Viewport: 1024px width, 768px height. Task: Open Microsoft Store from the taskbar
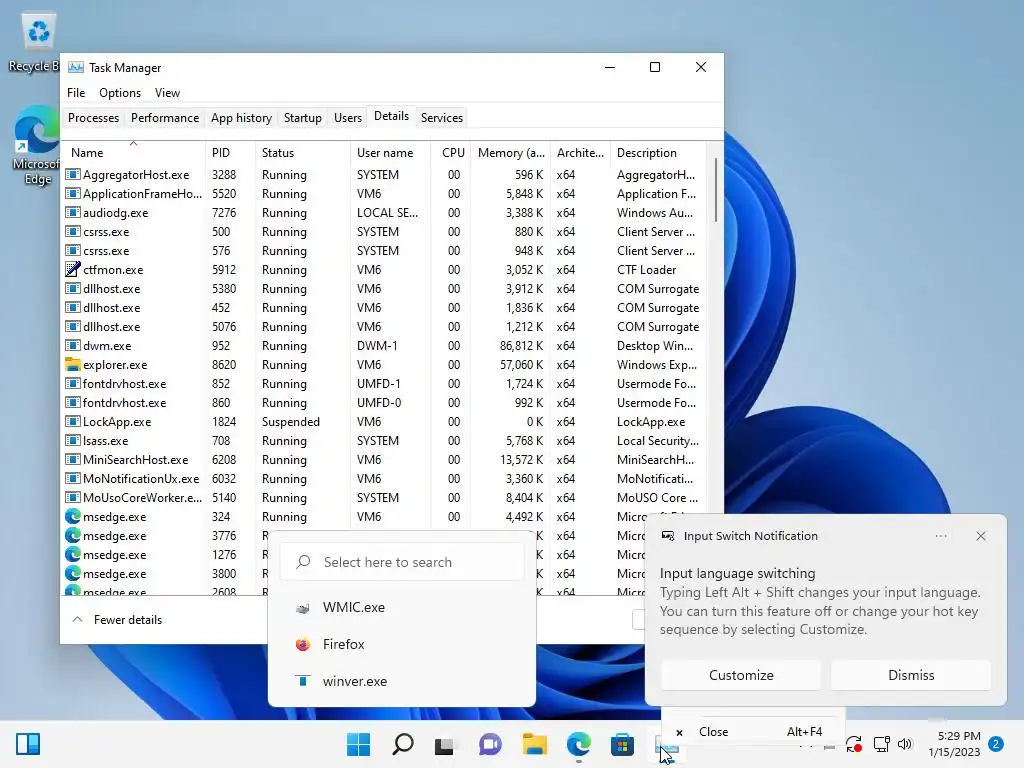pyautogui.click(x=622, y=744)
